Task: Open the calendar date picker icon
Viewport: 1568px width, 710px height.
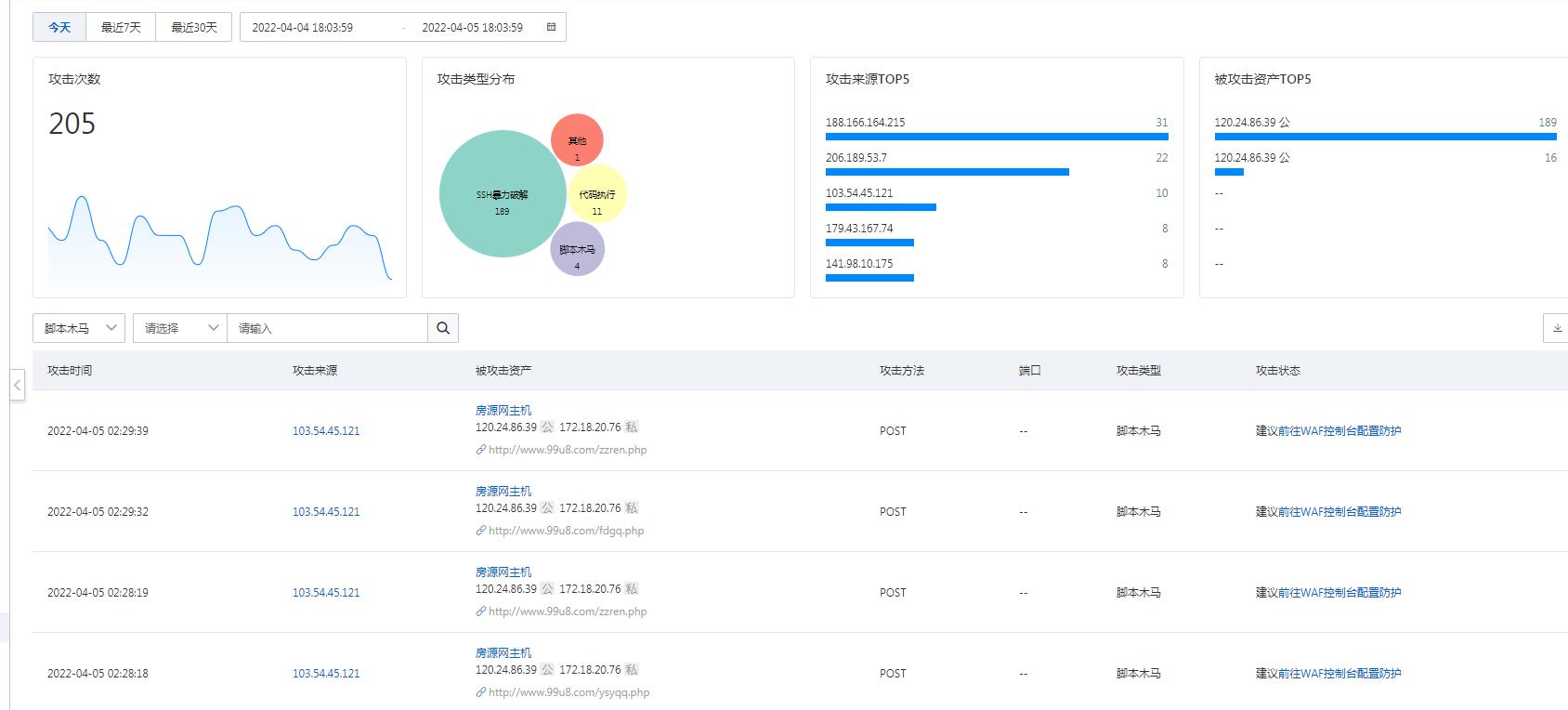Action: pos(551,27)
